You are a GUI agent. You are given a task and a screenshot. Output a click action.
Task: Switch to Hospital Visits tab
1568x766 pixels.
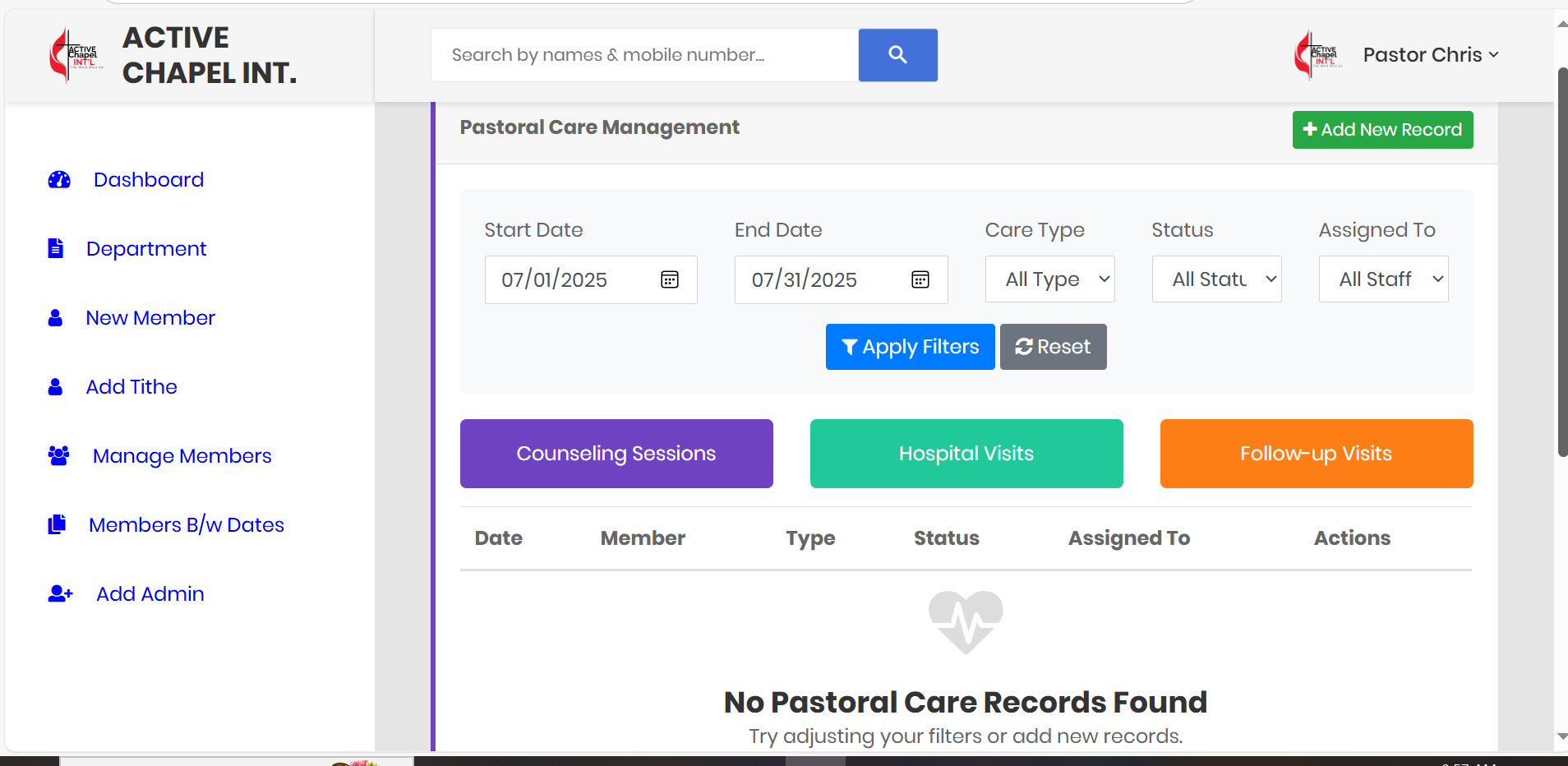click(966, 454)
